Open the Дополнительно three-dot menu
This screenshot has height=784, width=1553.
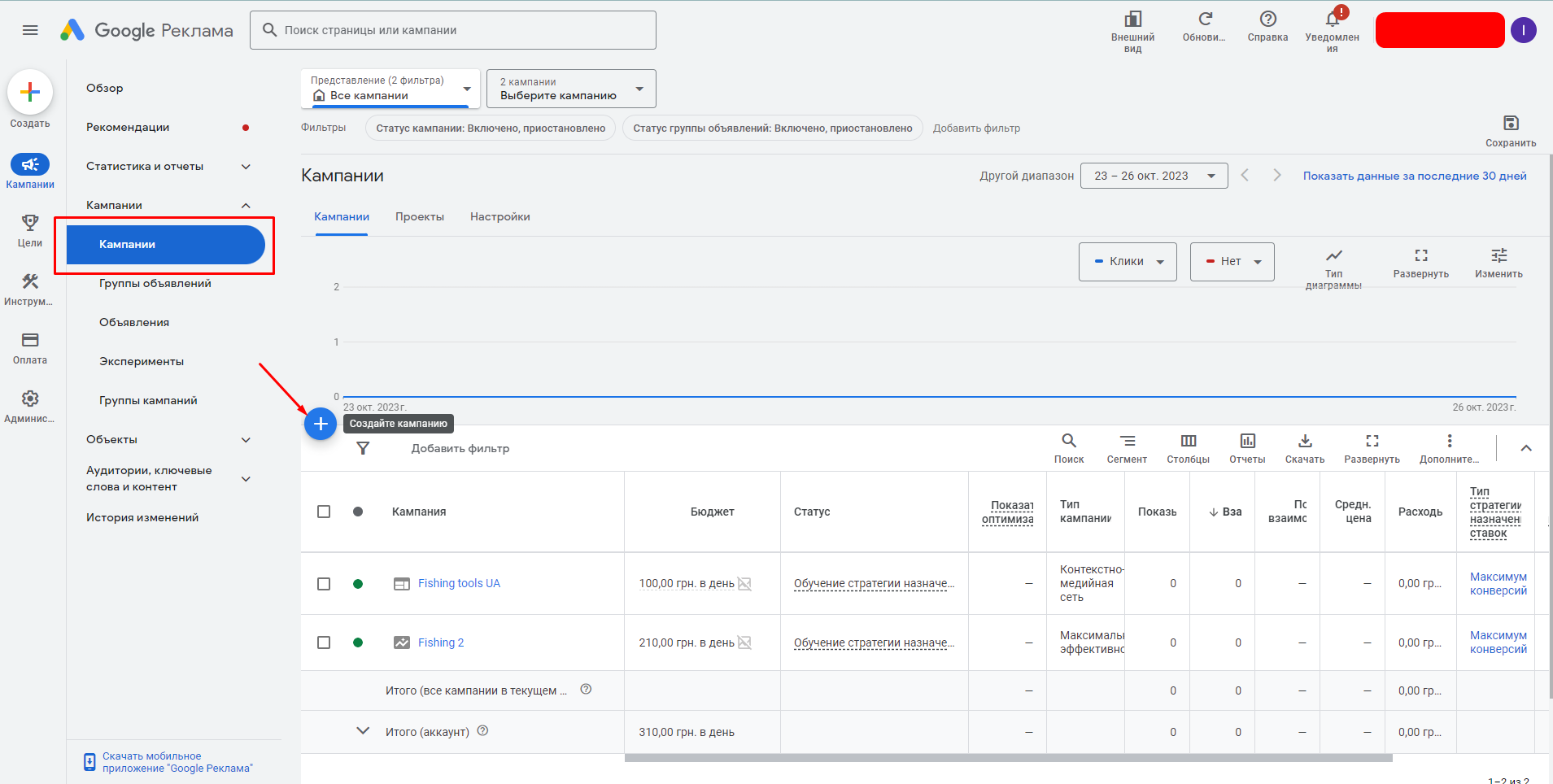(1450, 441)
